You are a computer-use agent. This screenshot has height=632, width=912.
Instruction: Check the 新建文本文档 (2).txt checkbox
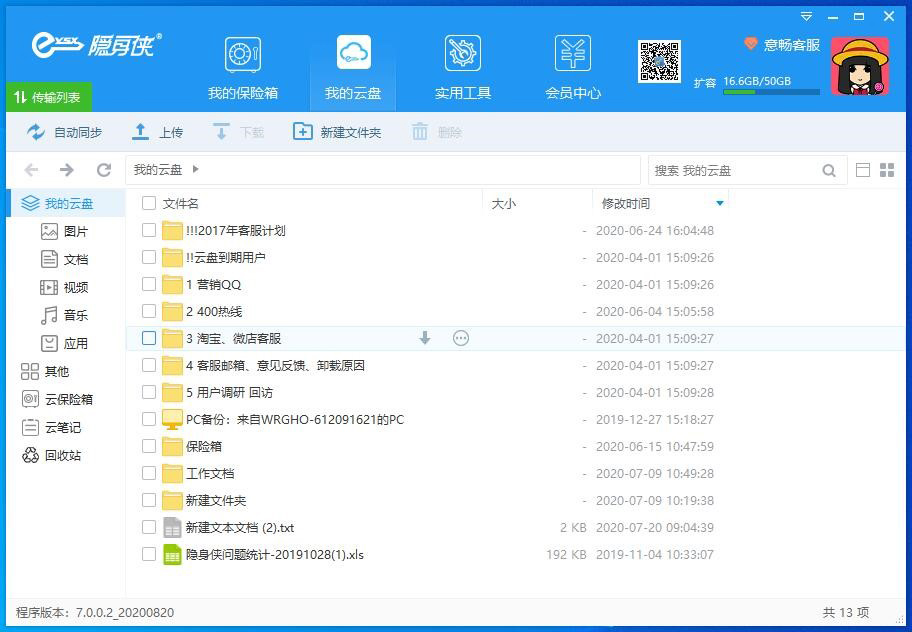[149, 527]
